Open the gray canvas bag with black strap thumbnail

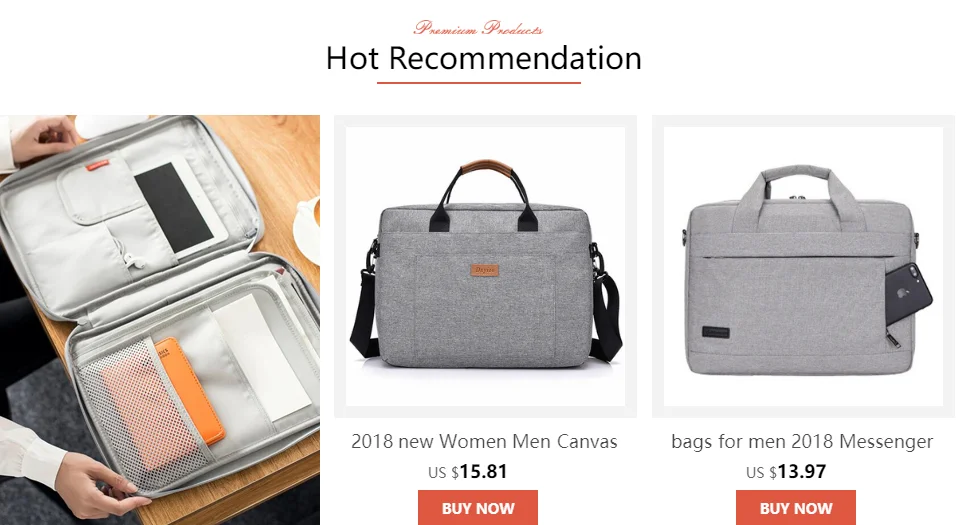pyautogui.click(x=485, y=266)
